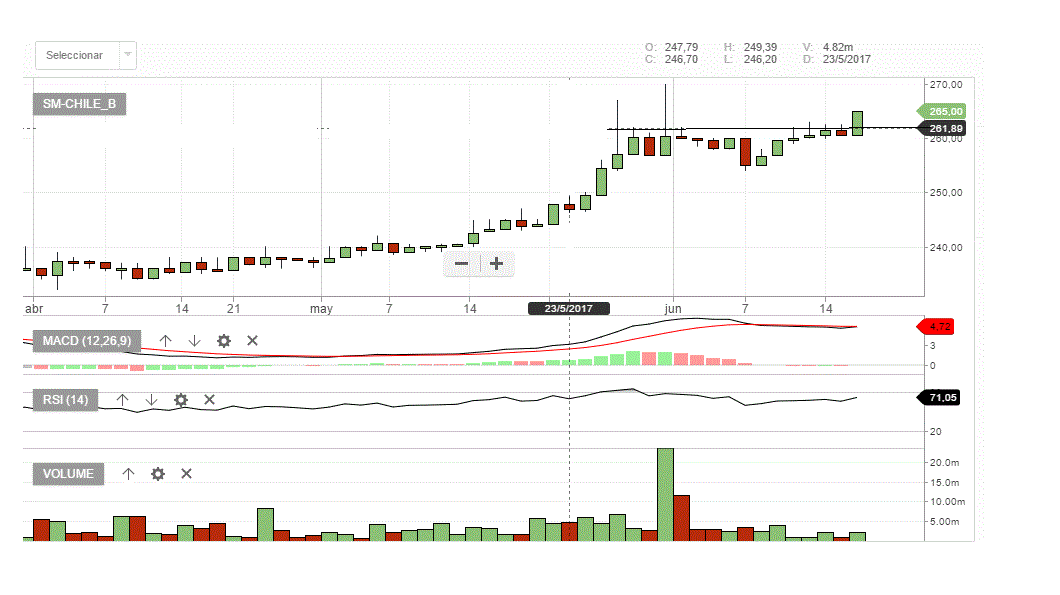Image resolution: width=1060 pixels, height=595 pixels.
Task: Move RSI panel down with arrow
Action: (151, 400)
